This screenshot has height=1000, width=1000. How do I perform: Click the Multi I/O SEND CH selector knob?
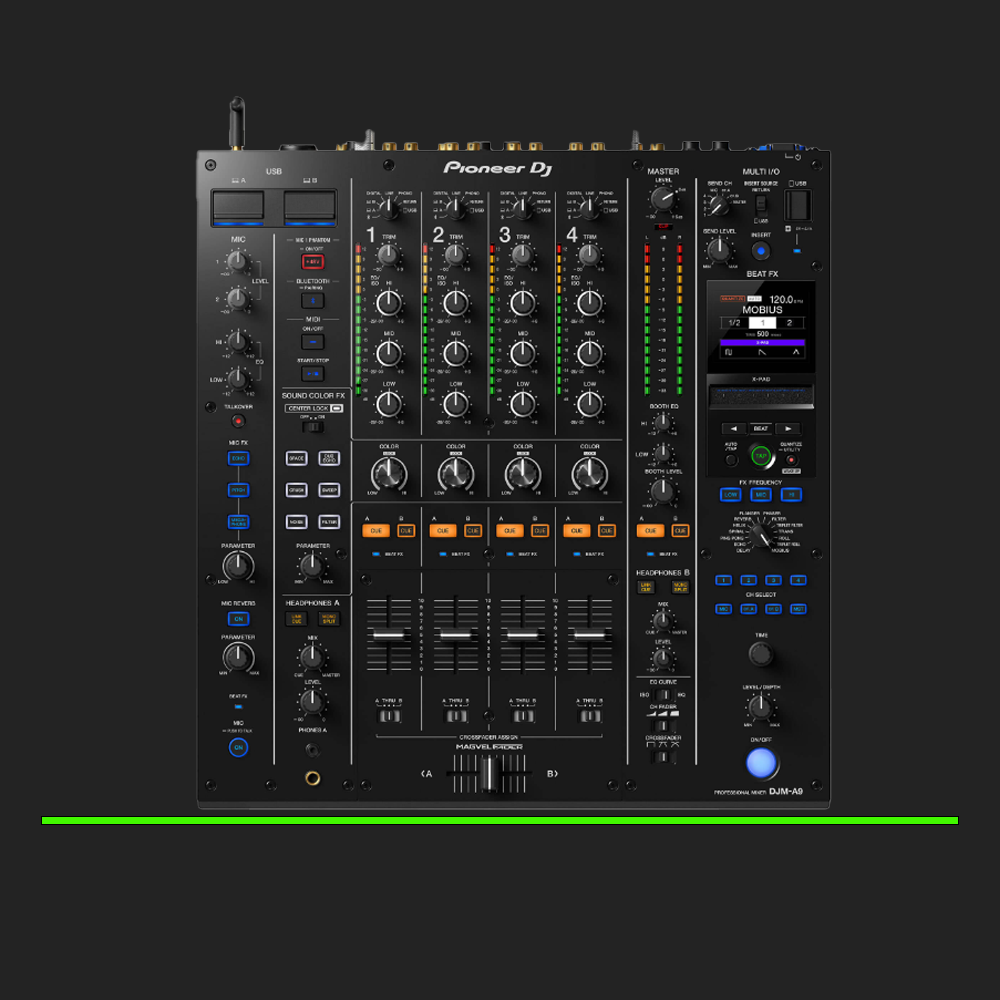point(719,205)
